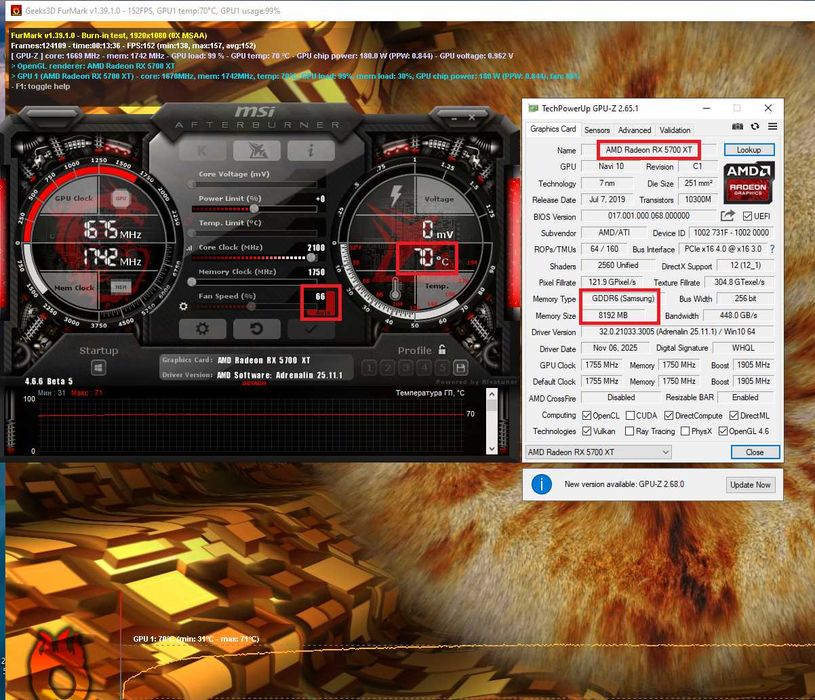Open Kombustor with the K button in Afterburner
Image resolution: width=815 pixels, height=700 pixels.
pos(202,151)
